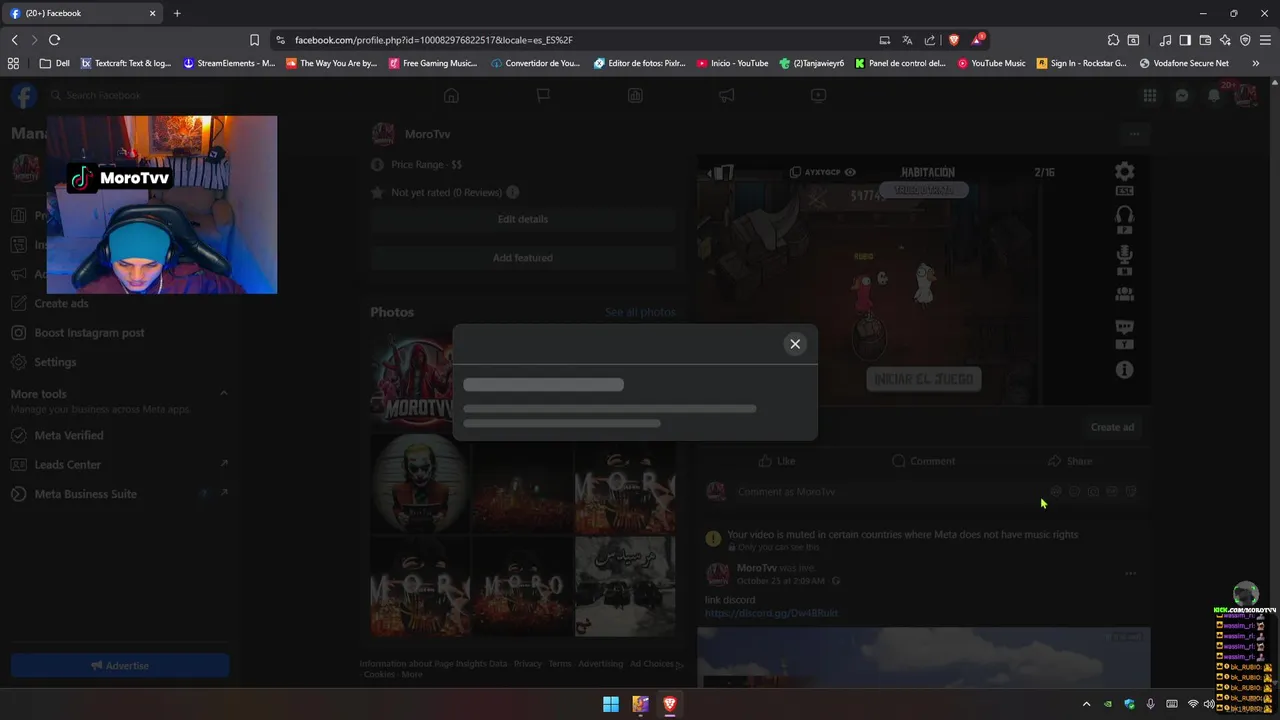Go to the Facebook Home tab icon
Screen dimensions: 1280x720
point(451,95)
